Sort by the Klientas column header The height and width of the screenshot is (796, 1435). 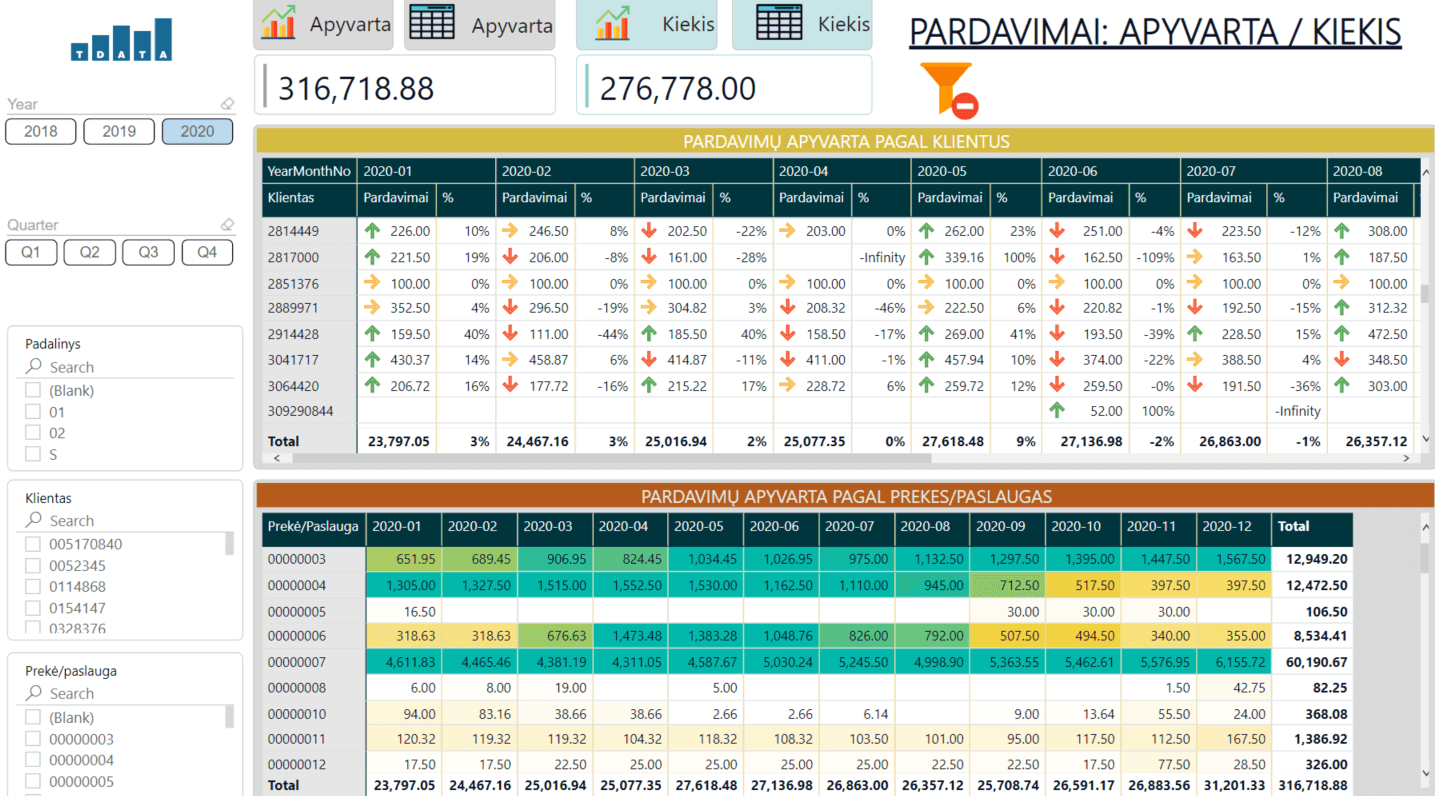[x=291, y=198]
